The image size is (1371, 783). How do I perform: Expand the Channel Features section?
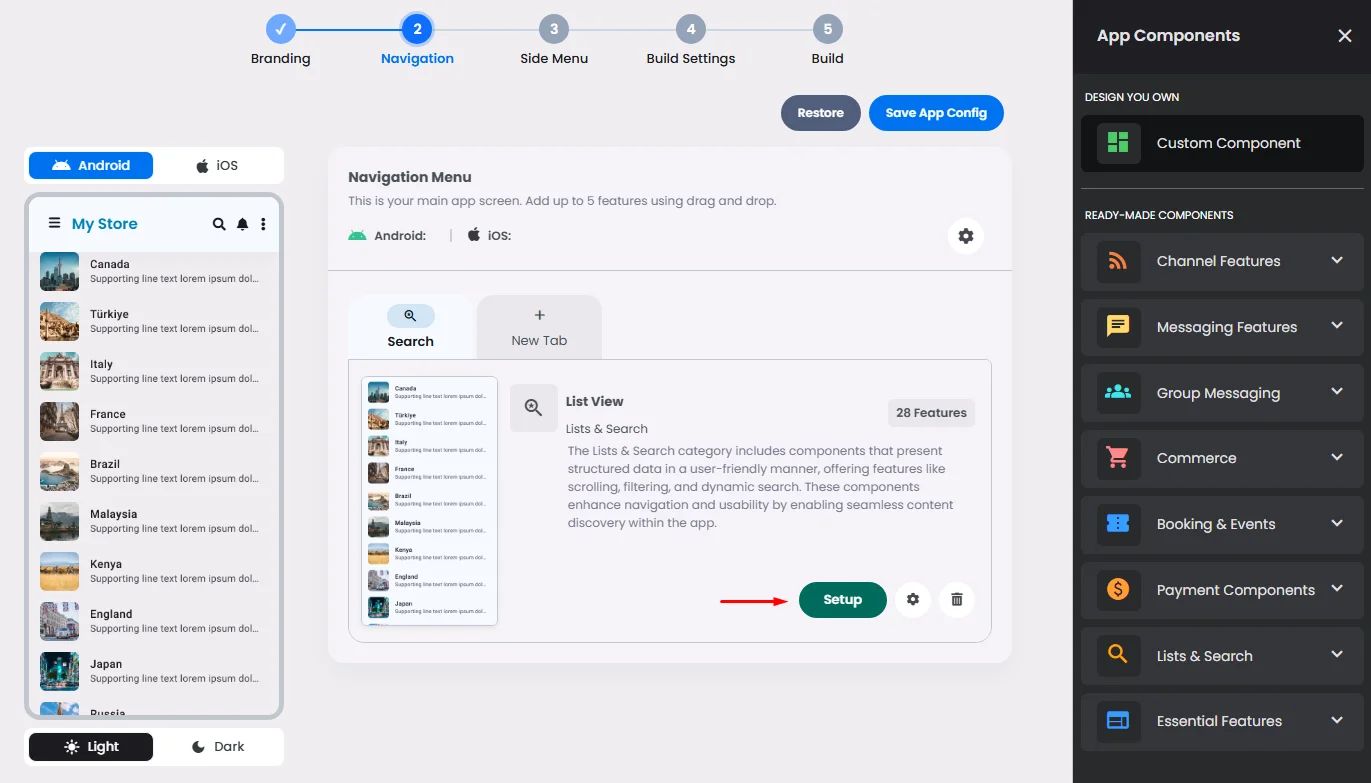1222,261
